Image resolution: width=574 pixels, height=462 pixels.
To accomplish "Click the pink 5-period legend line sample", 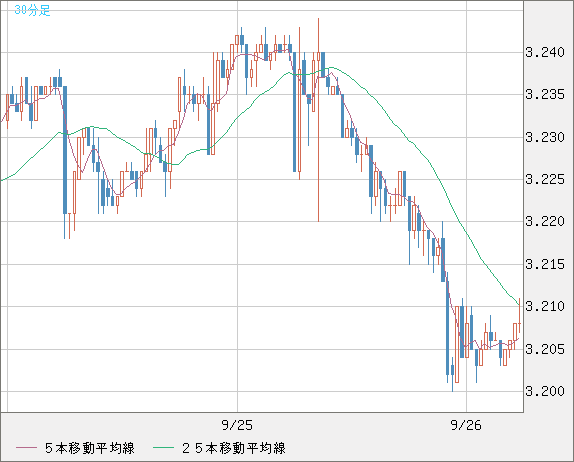I will tap(26, 448).
